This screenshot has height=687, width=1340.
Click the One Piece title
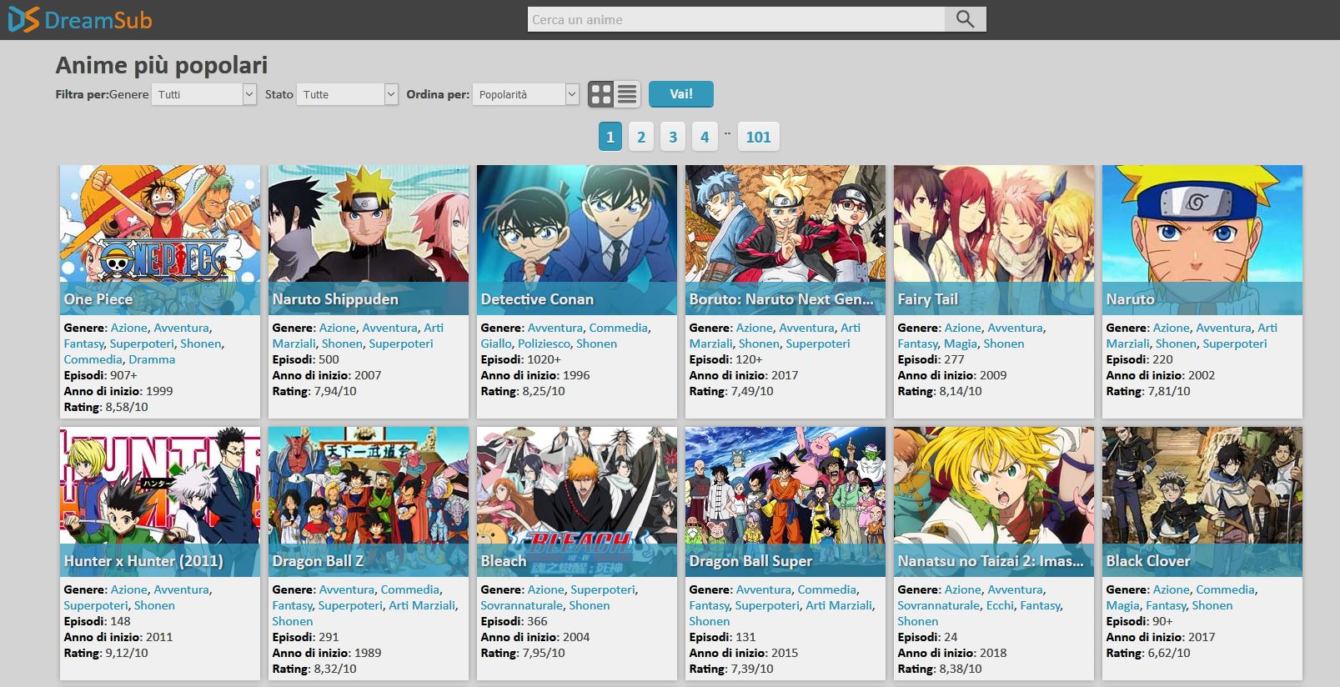tap(98, 299)
